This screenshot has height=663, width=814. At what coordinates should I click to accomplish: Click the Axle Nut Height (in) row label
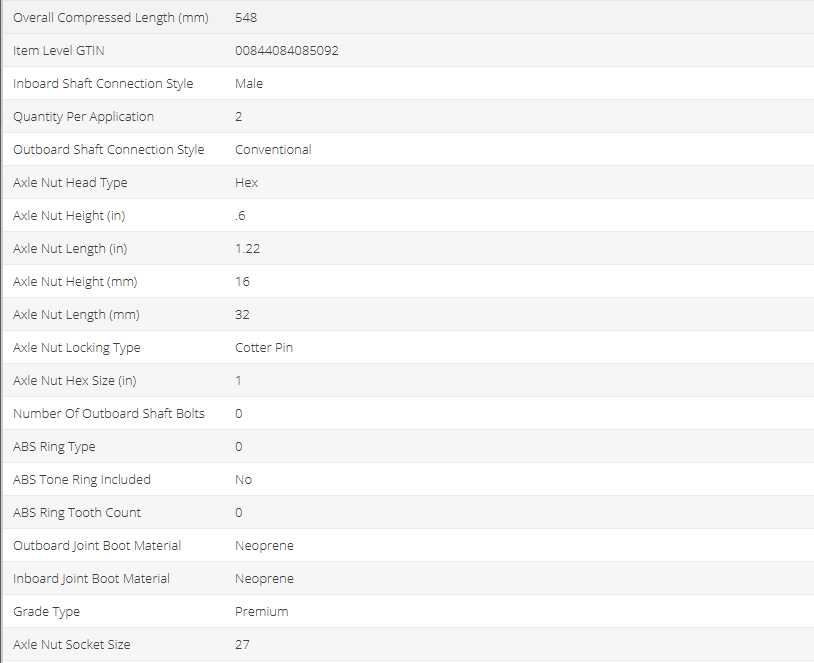point(69,216)
